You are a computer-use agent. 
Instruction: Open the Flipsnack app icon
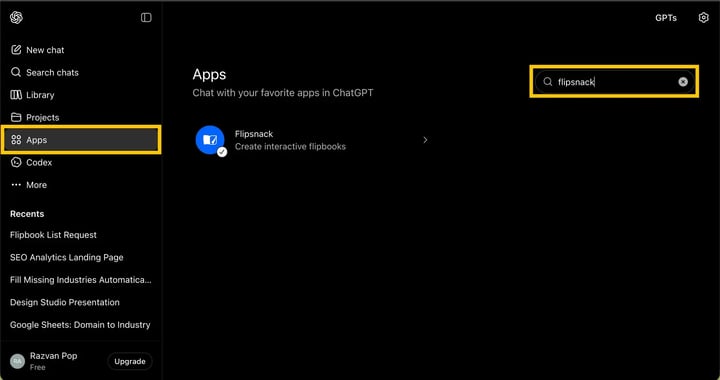pyautogui.click(x=210, y=140)
